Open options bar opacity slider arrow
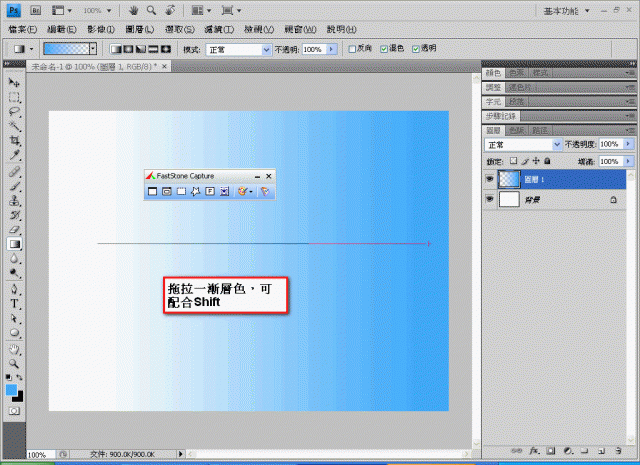The height and width of the screenshot is (465, 640). [331, 49]
